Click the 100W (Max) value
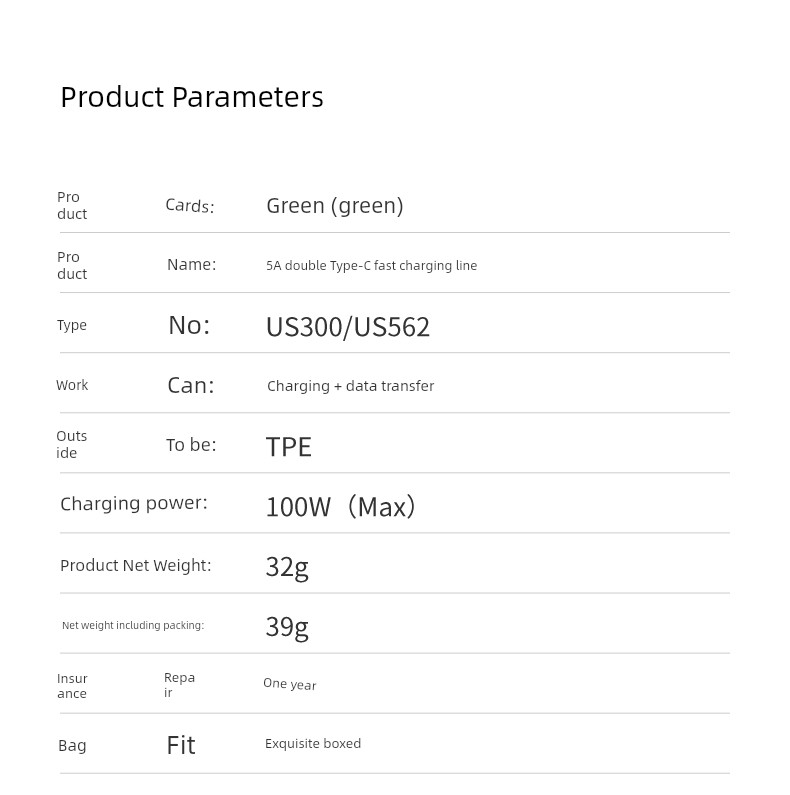 point(340,507)
